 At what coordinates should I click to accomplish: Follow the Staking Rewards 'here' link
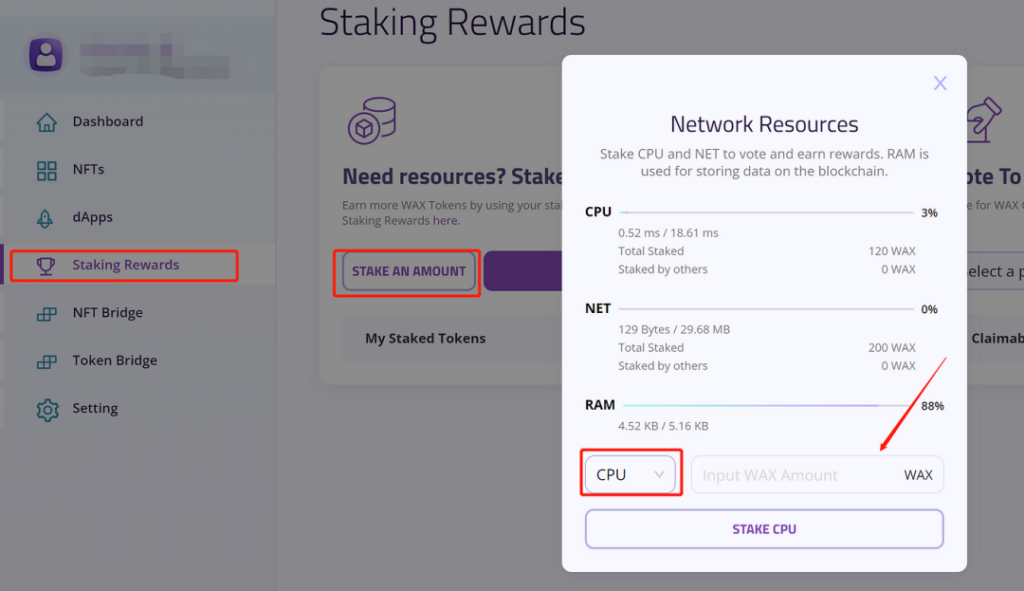tap(445, 221)
